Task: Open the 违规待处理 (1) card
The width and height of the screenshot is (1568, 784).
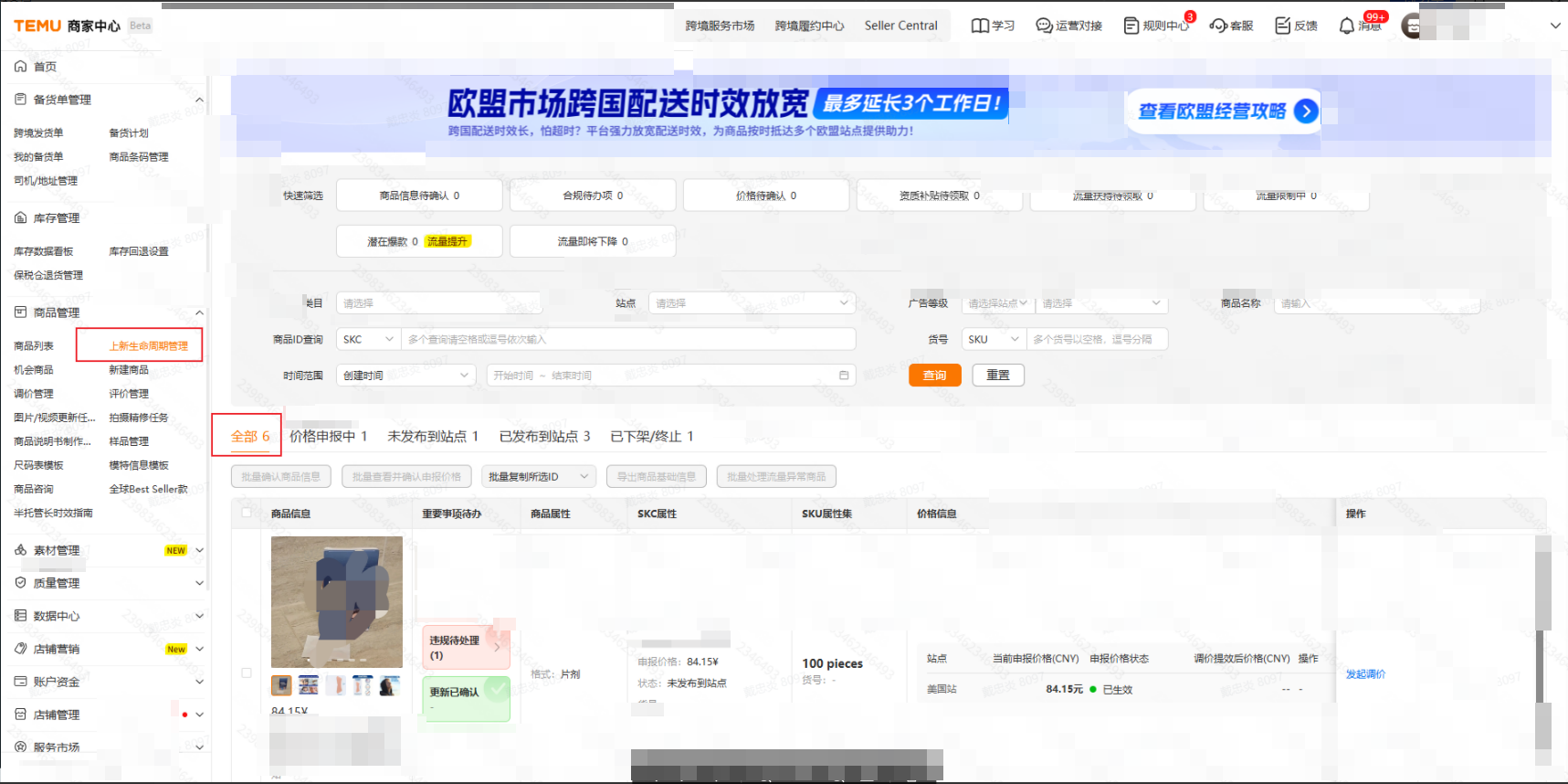Action: [466, 648]
